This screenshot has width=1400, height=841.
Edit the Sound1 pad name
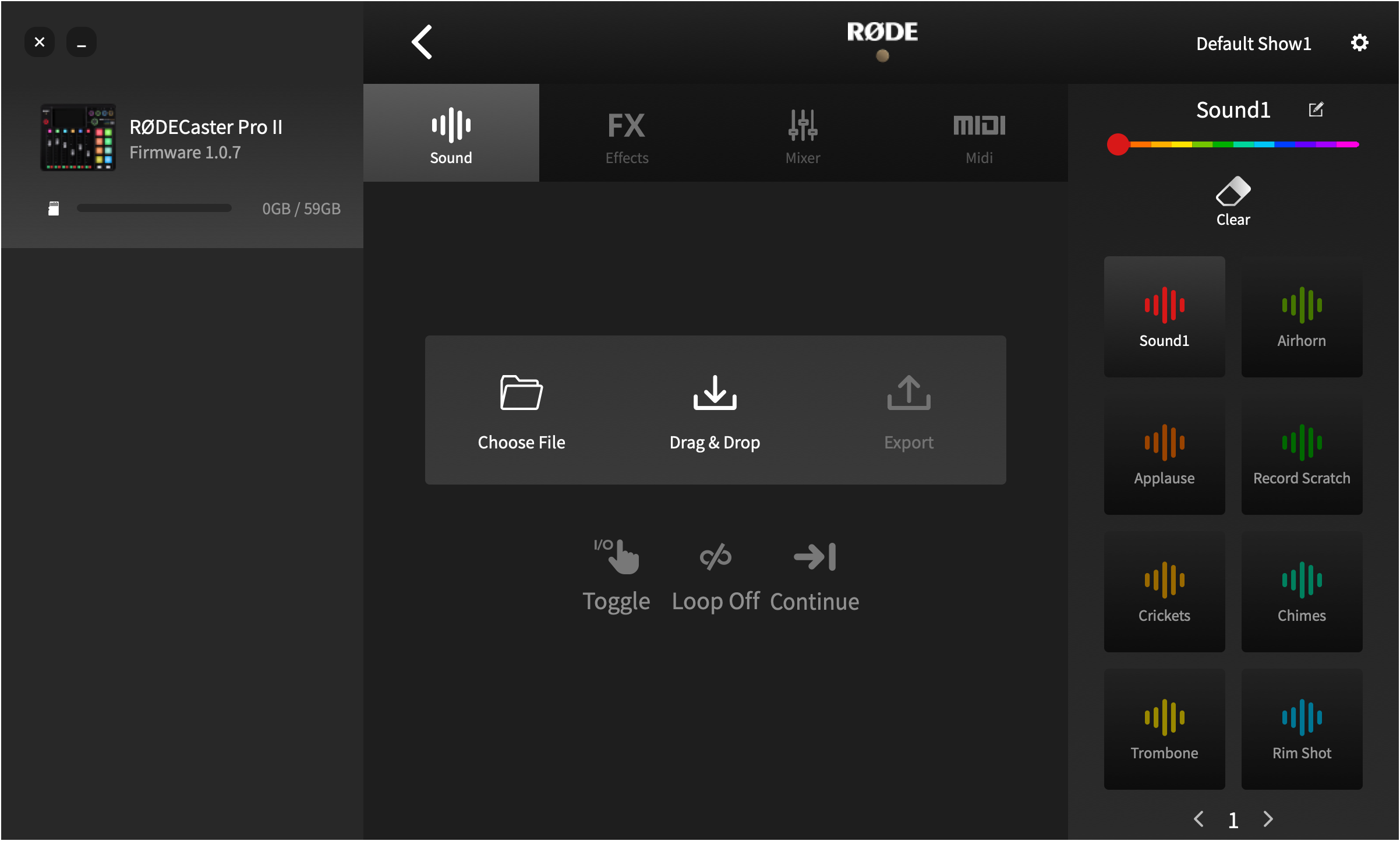point(1316,109)
